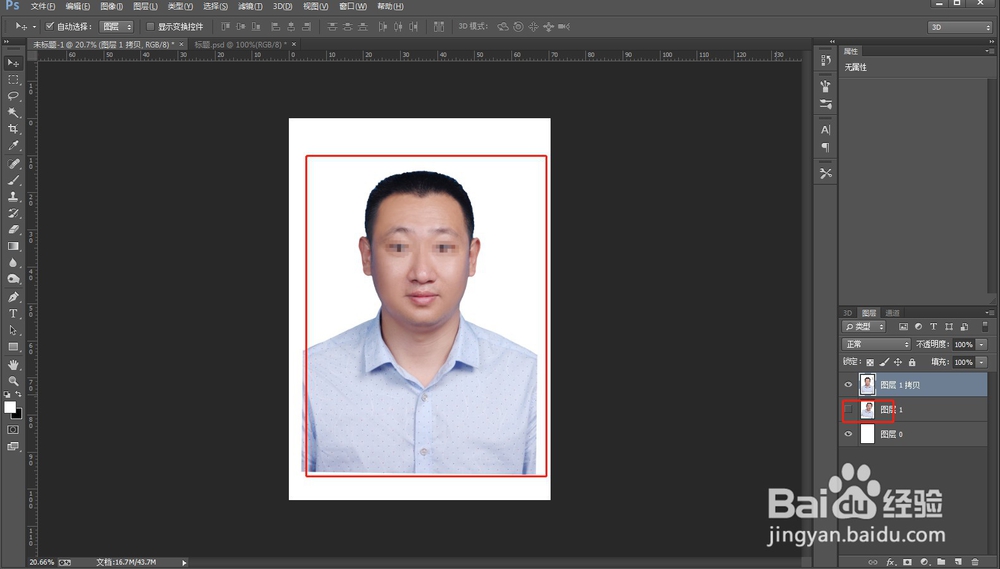Create new adjustment layer icon
Screen dimensions: 1000x569
(x=924, y=562)
